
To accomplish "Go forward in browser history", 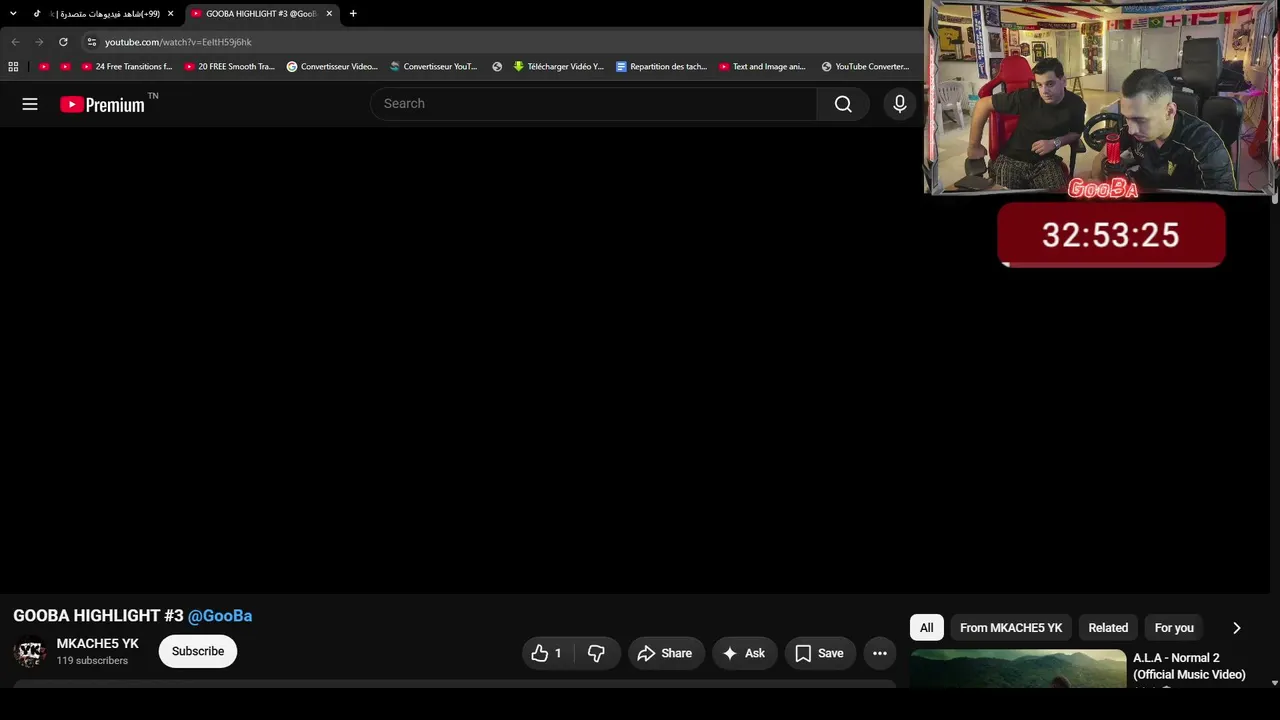I will pos(39,42).
